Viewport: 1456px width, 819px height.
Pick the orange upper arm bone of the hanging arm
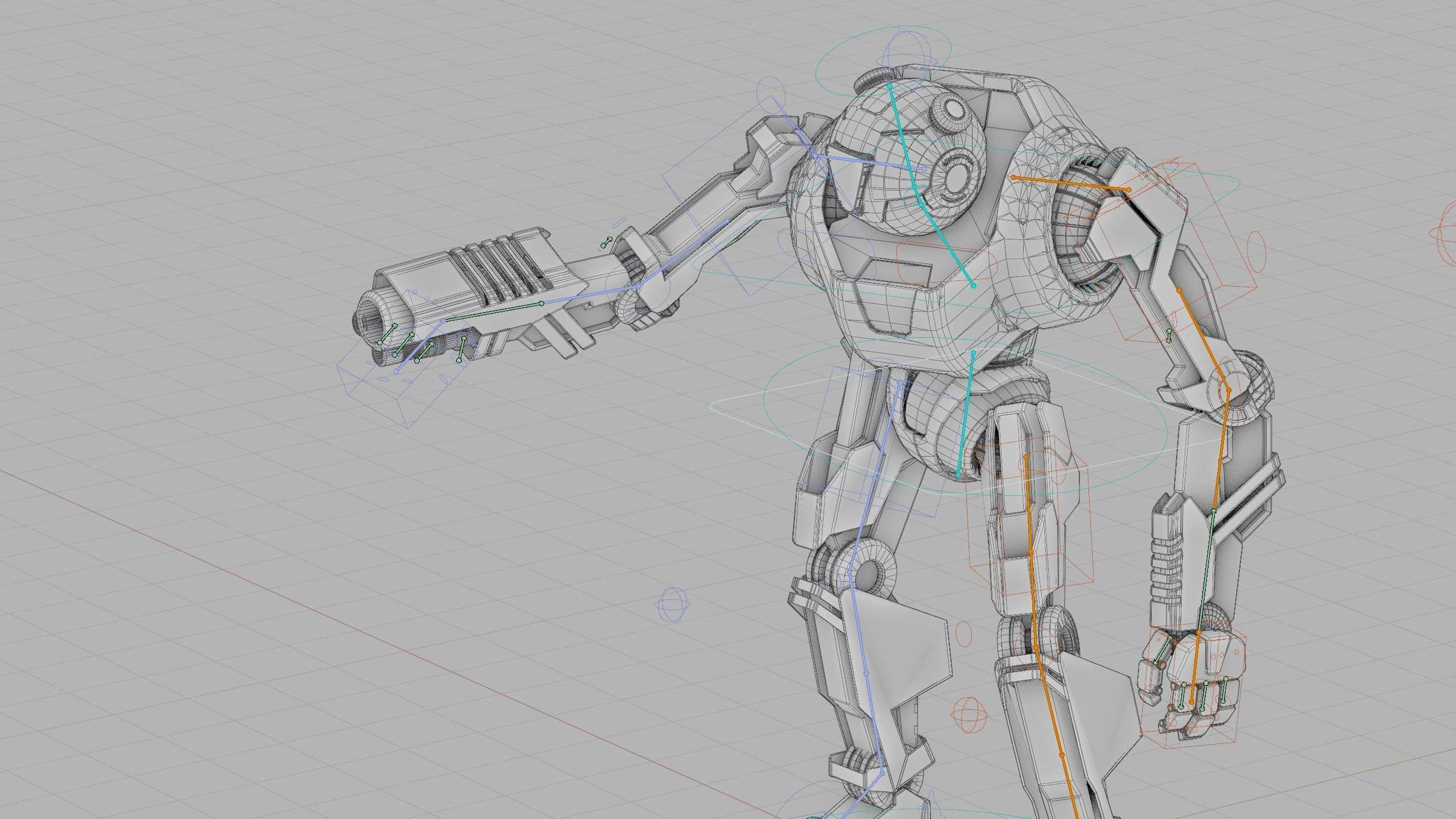[x=1203, y=340]
